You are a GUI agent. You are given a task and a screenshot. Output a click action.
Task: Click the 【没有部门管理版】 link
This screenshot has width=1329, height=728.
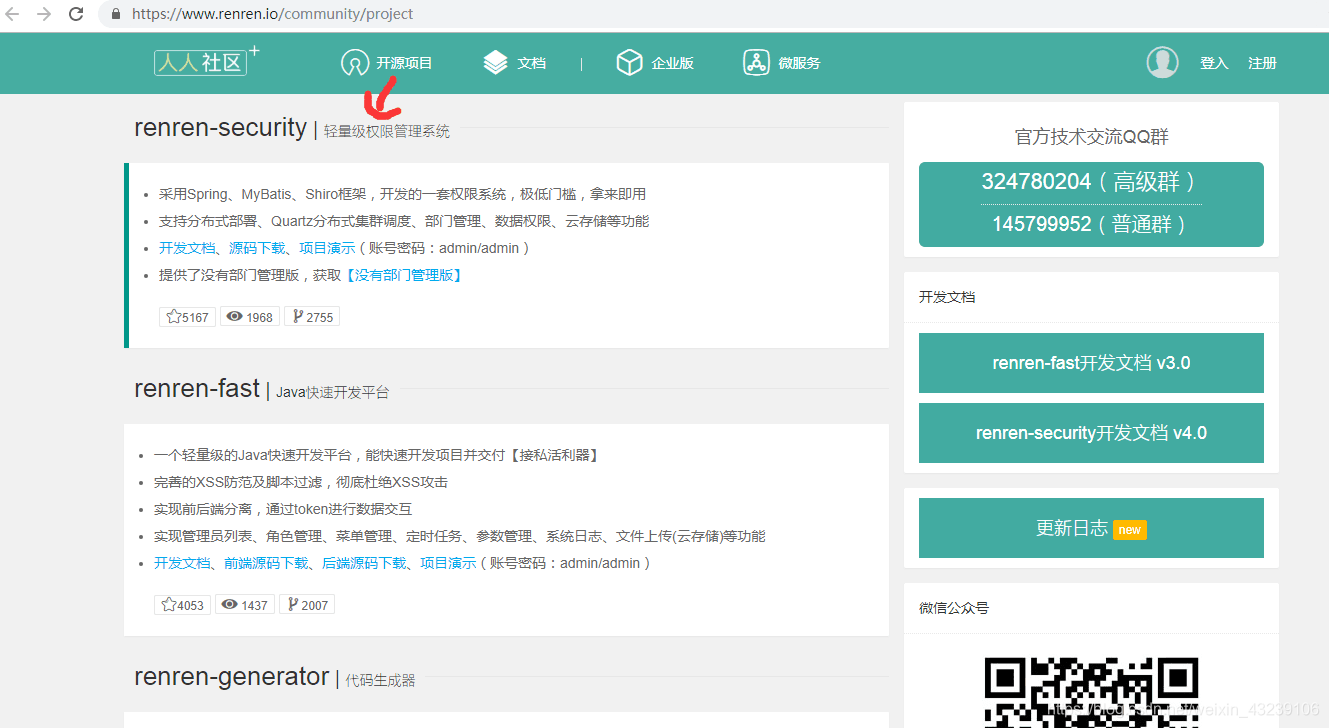coord(403,275)
